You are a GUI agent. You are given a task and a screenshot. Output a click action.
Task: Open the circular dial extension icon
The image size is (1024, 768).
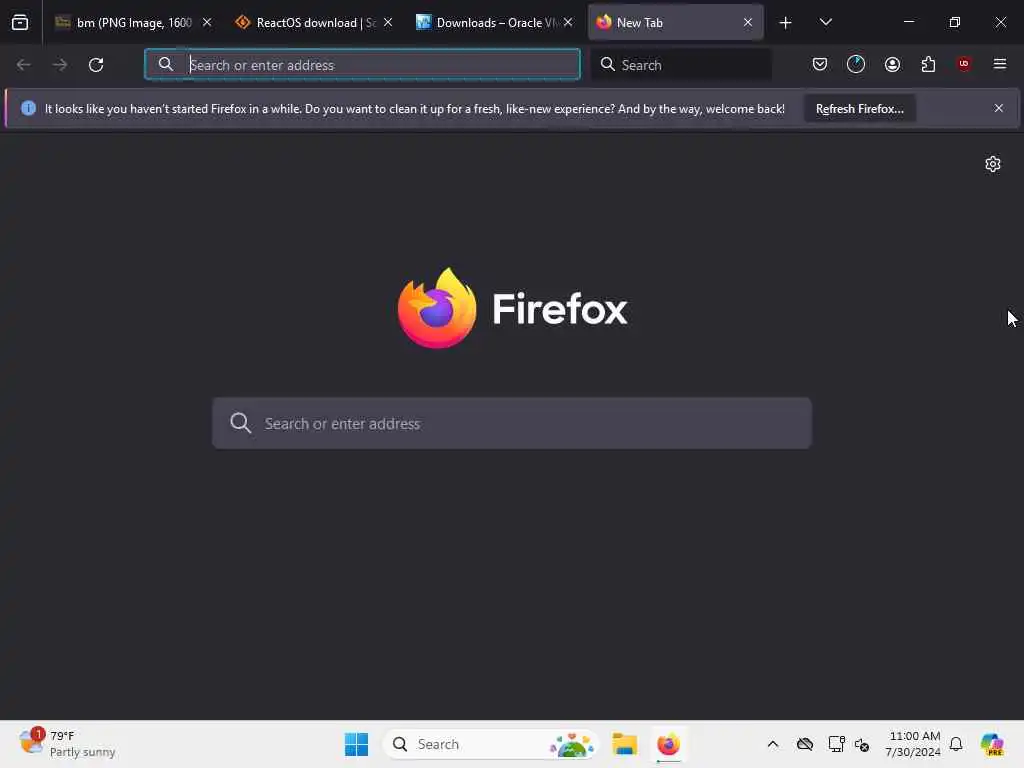coord(856,64)
